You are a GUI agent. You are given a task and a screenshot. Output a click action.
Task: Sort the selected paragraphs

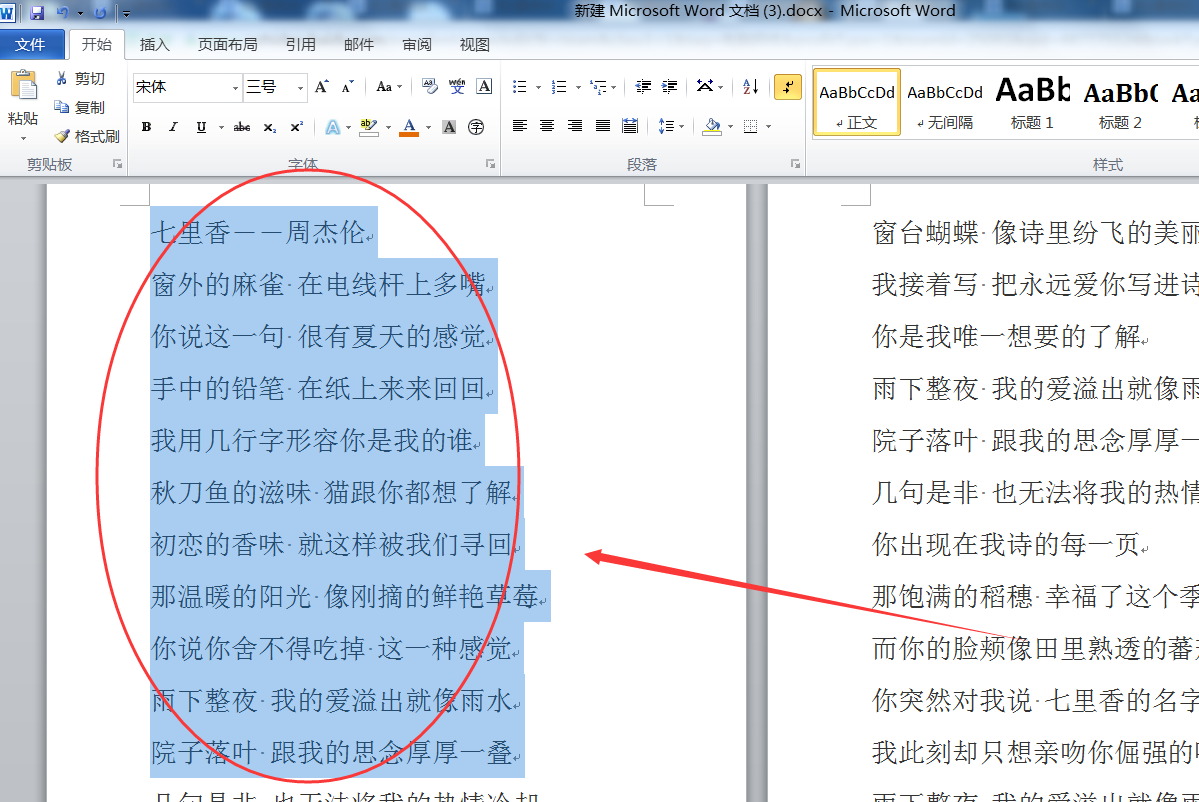(750, 87)
